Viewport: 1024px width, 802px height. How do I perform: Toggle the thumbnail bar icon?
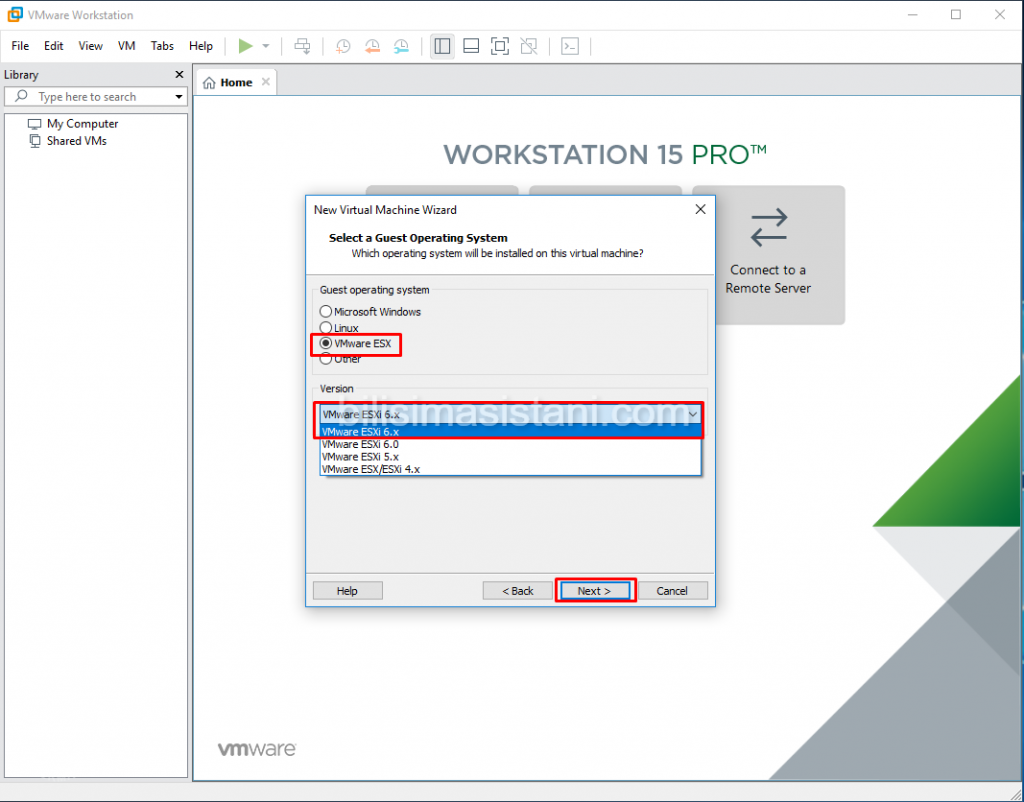pos(471,46)
